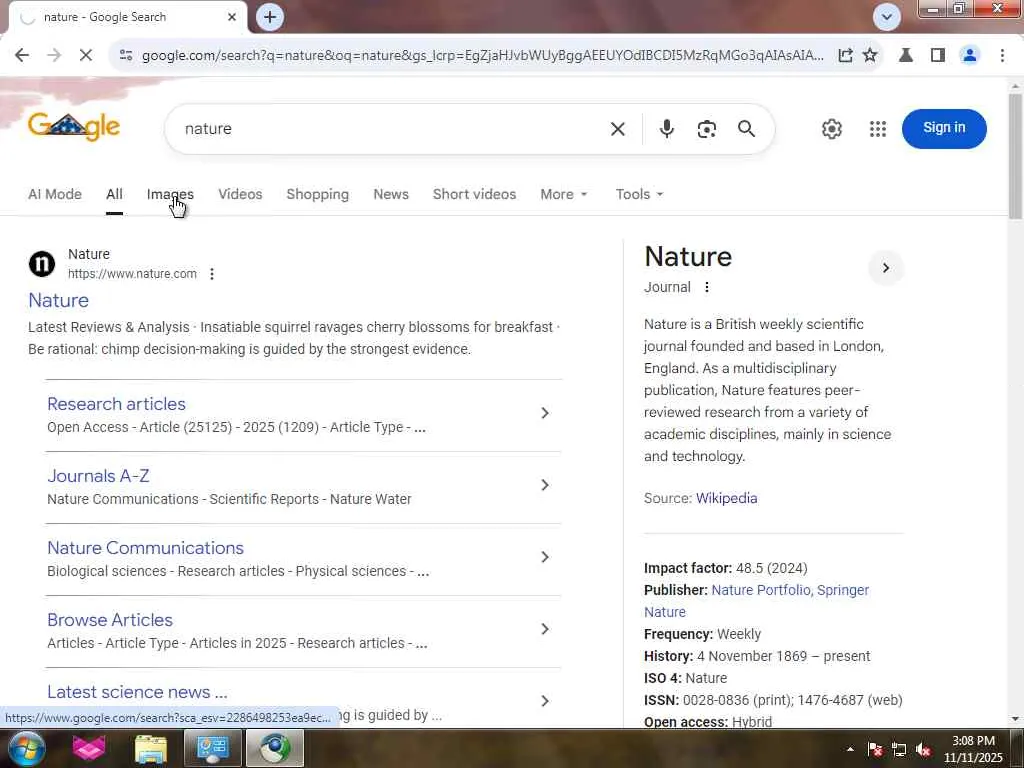Open Nature Portfolio publisher link
The width and height of the screenshot is (1024, 768).
point(760,590)
